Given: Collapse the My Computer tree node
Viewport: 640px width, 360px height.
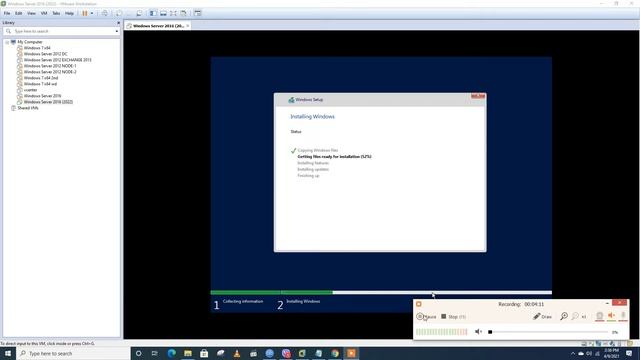Looking at the screenshot, I should point(7,42).
